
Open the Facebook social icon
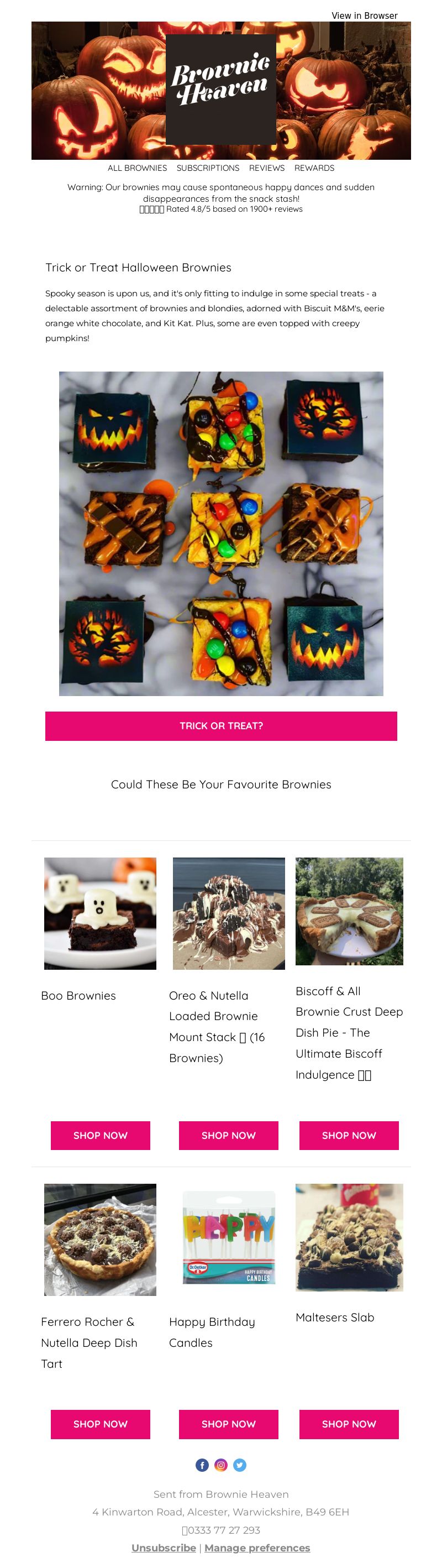[x=202, y=1465]
